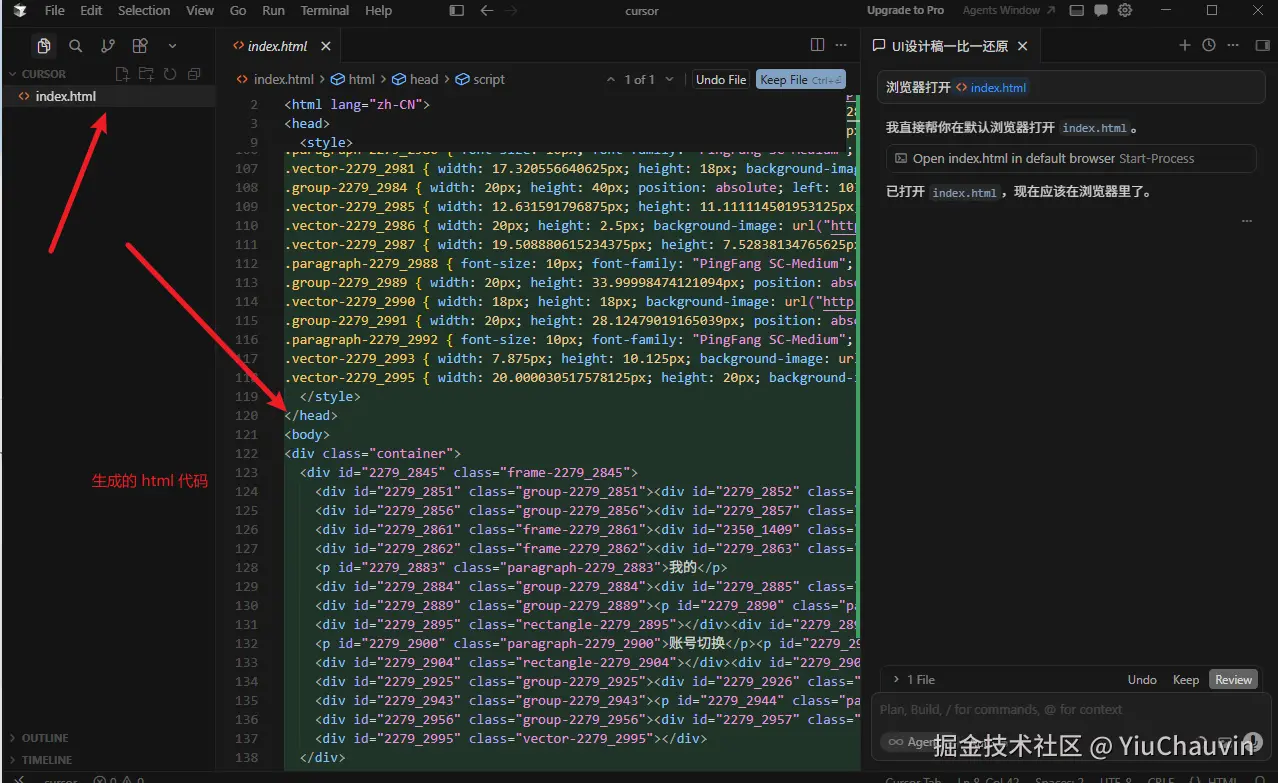Navigate back with the left arrow

[x=487, y=11]
